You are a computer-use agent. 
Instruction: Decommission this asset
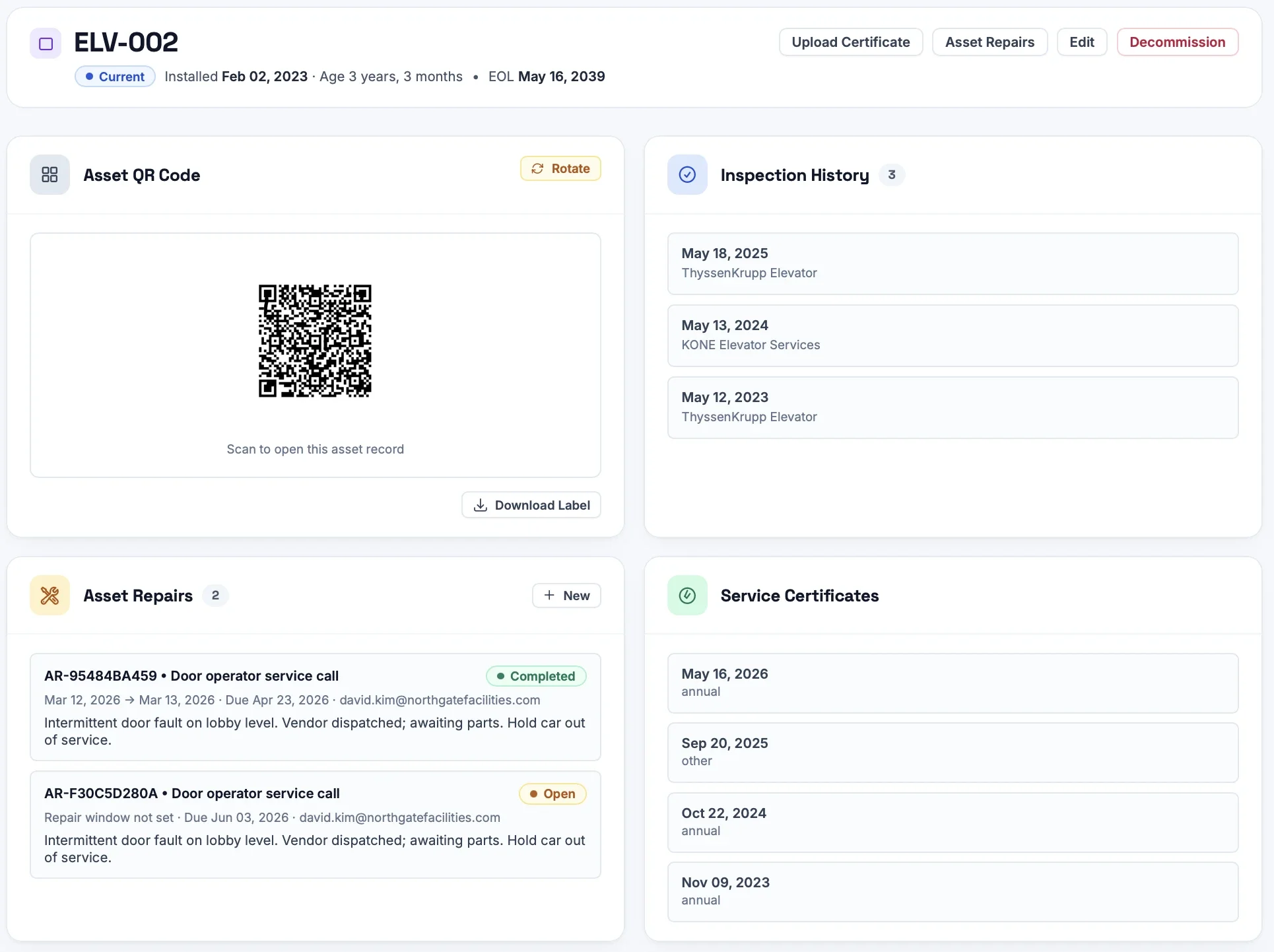pyautogui.click(x=1177, y=42)
